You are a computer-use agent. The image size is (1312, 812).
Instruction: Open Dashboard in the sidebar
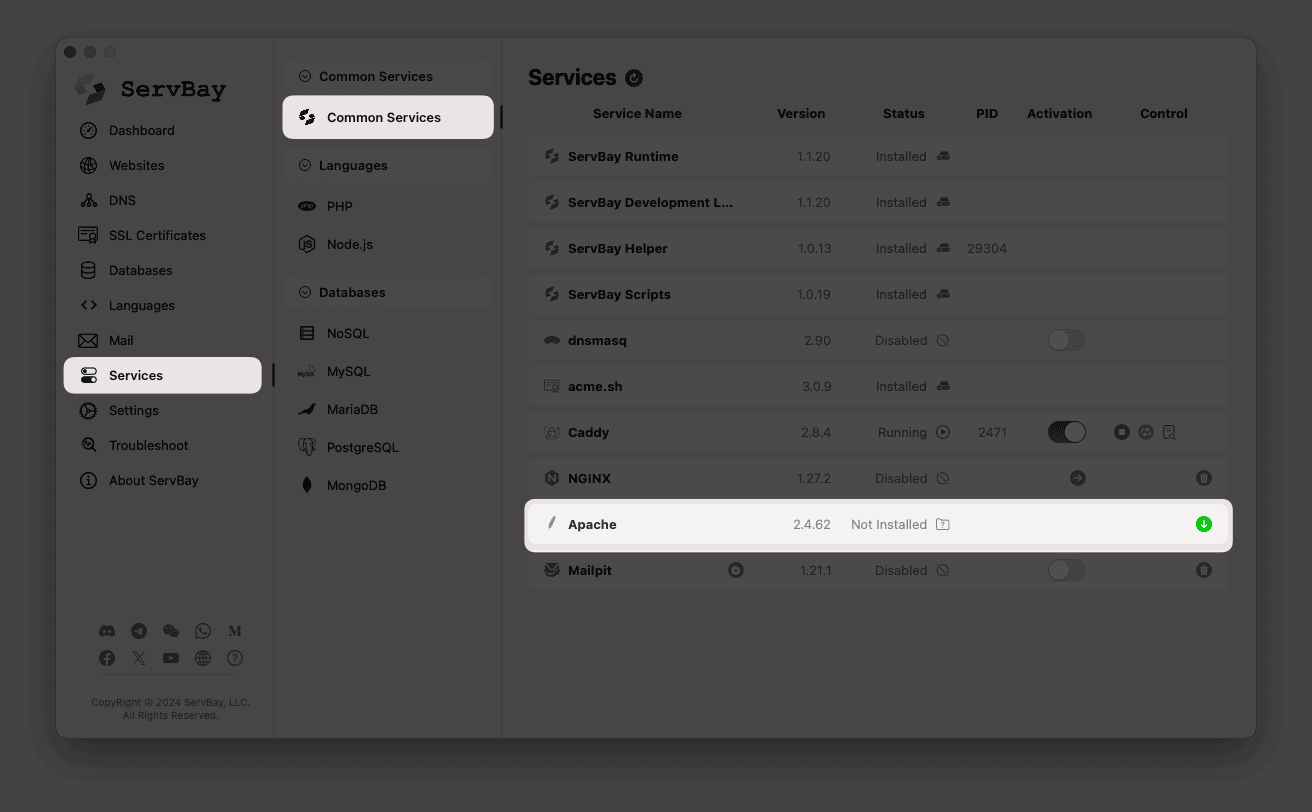point(141,130)
